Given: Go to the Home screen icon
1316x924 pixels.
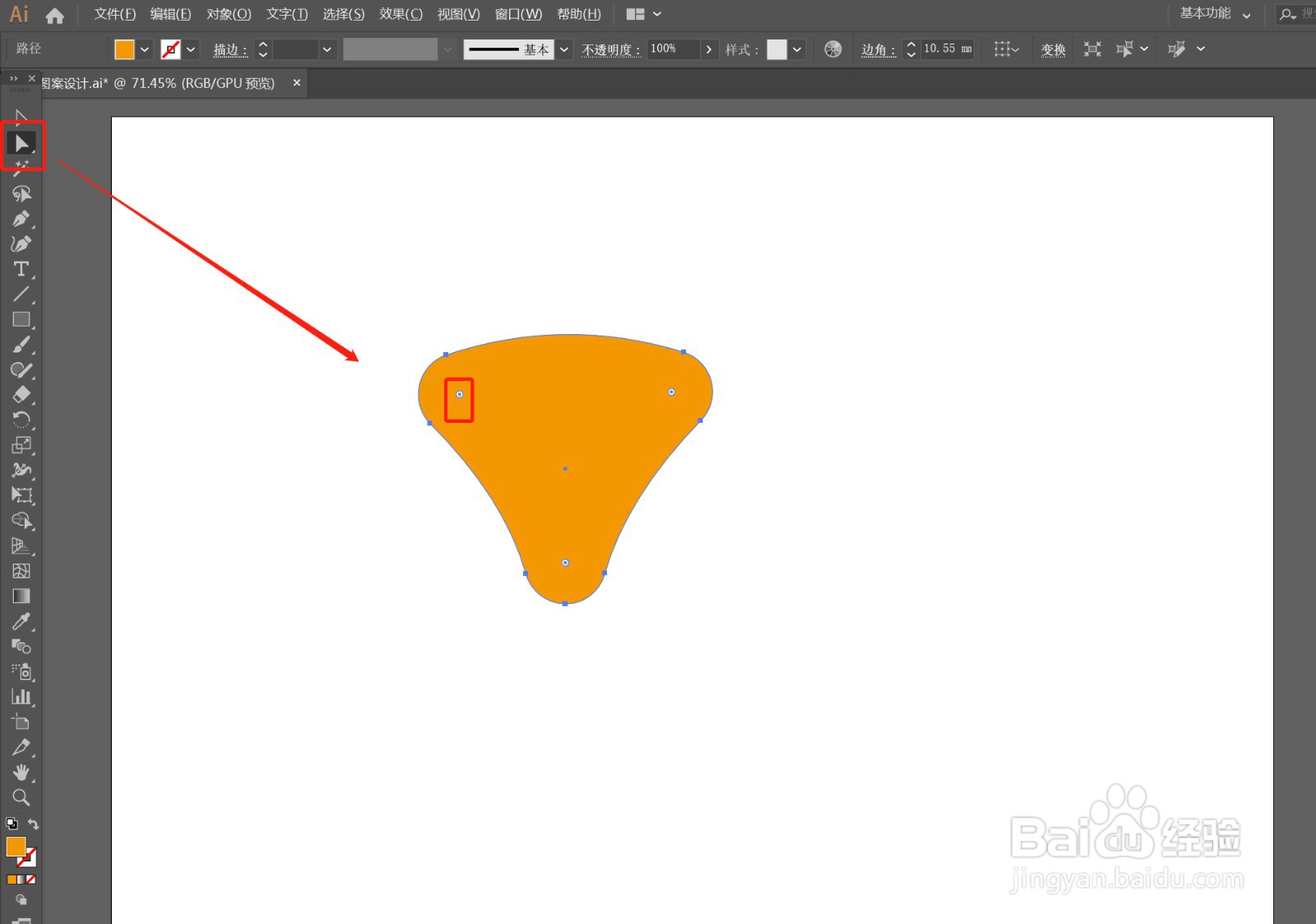Looking at the screenshot, I should pyautogui.click(x=55, y=15).
